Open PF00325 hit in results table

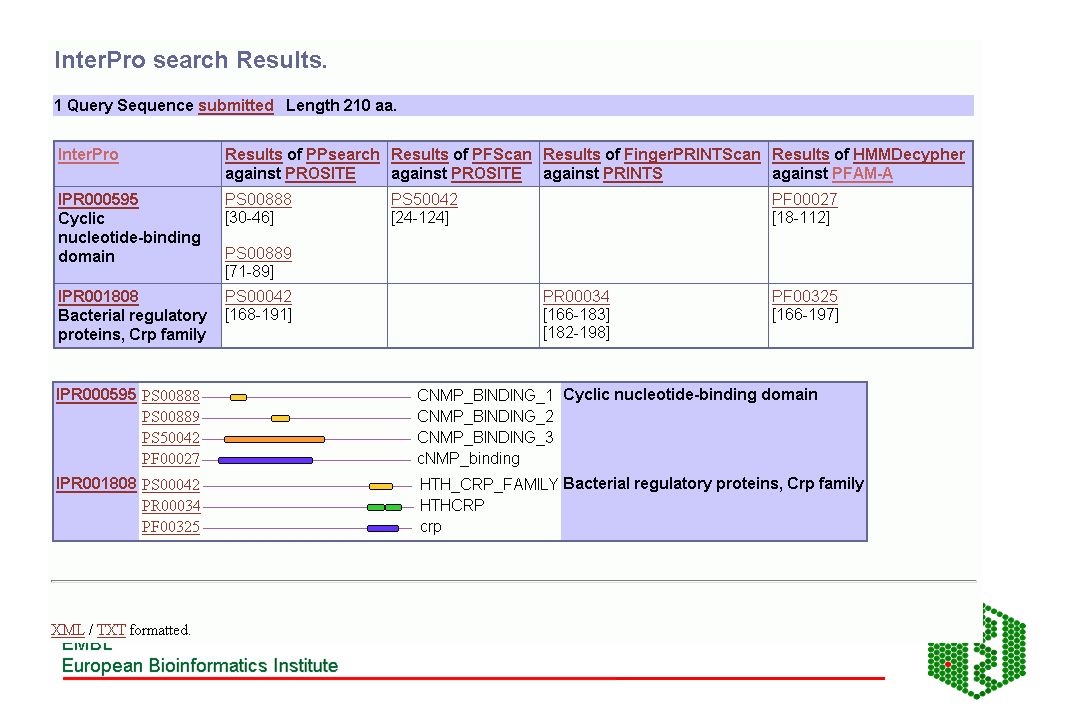[x=804, y=296]
